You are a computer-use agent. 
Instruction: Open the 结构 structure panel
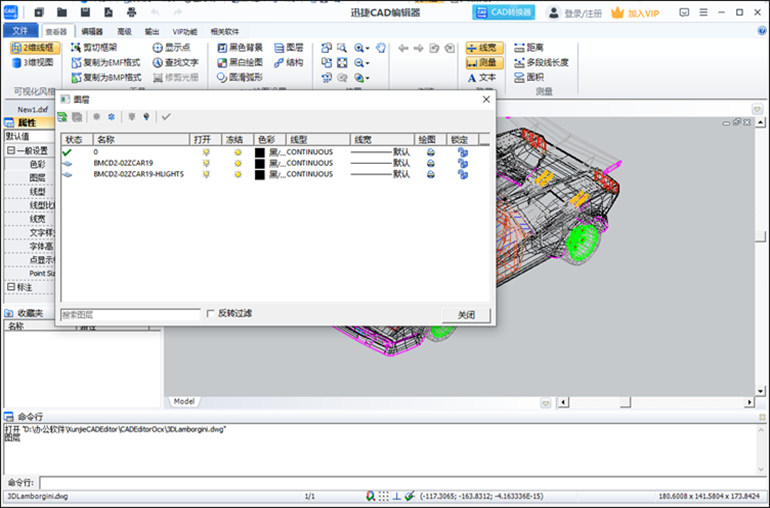(289, 62)
